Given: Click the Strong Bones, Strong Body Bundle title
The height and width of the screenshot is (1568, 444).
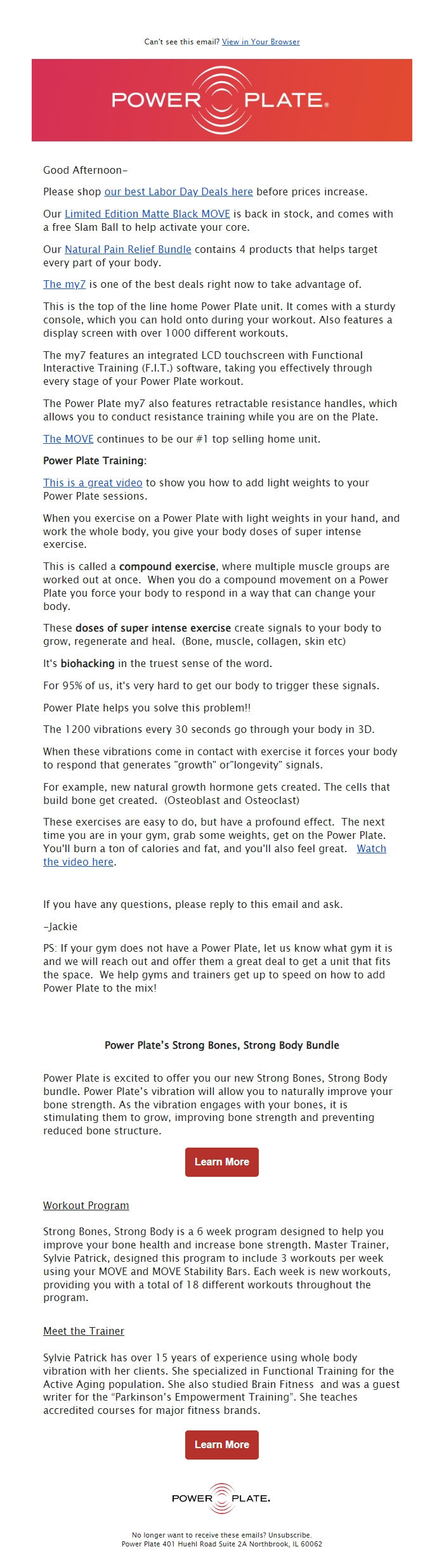Looking at the screenshot, I should [x=223, y=1045].
